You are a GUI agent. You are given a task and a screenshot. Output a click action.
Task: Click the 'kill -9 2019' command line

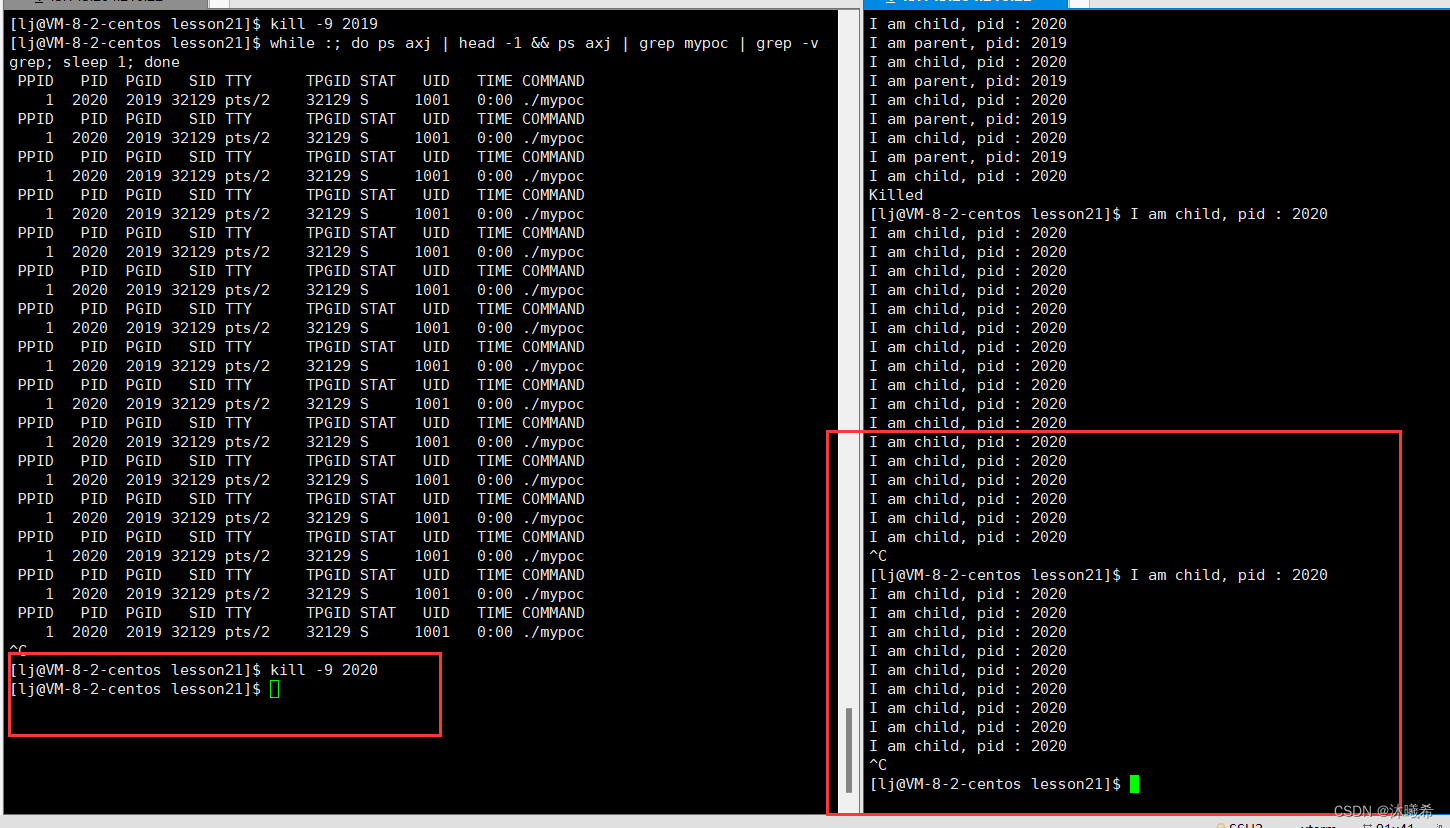(194, 23)
